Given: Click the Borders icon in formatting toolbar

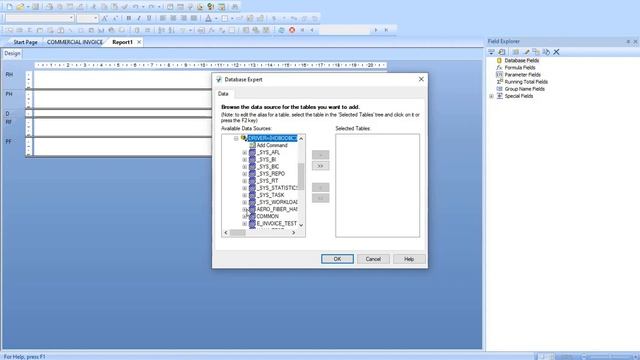Looking at the screenshot, I should tap(225, 18).
